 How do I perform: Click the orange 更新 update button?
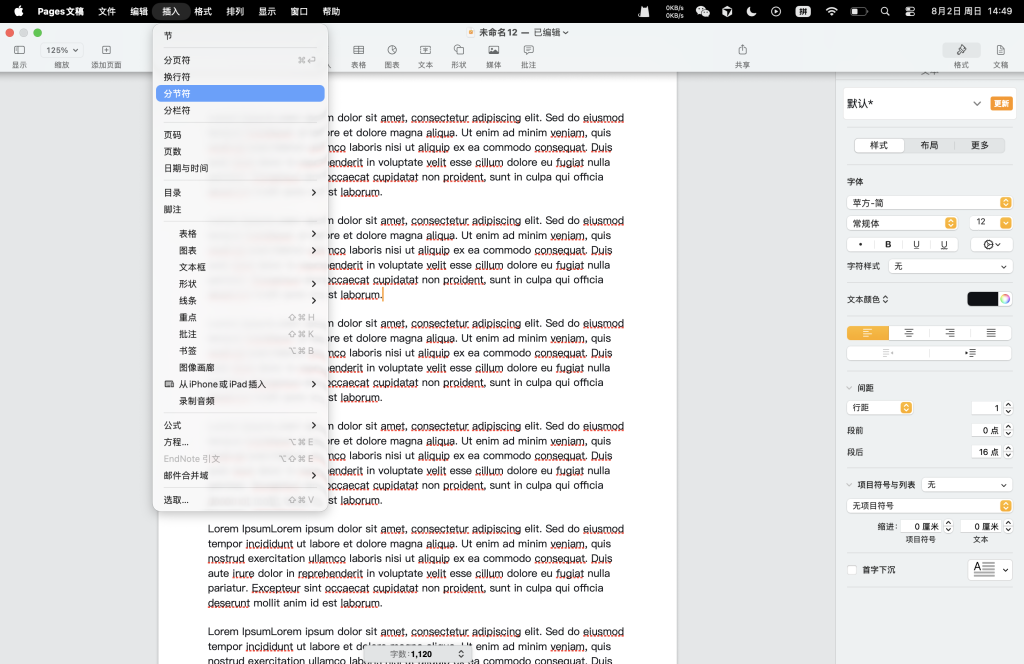1001,104
